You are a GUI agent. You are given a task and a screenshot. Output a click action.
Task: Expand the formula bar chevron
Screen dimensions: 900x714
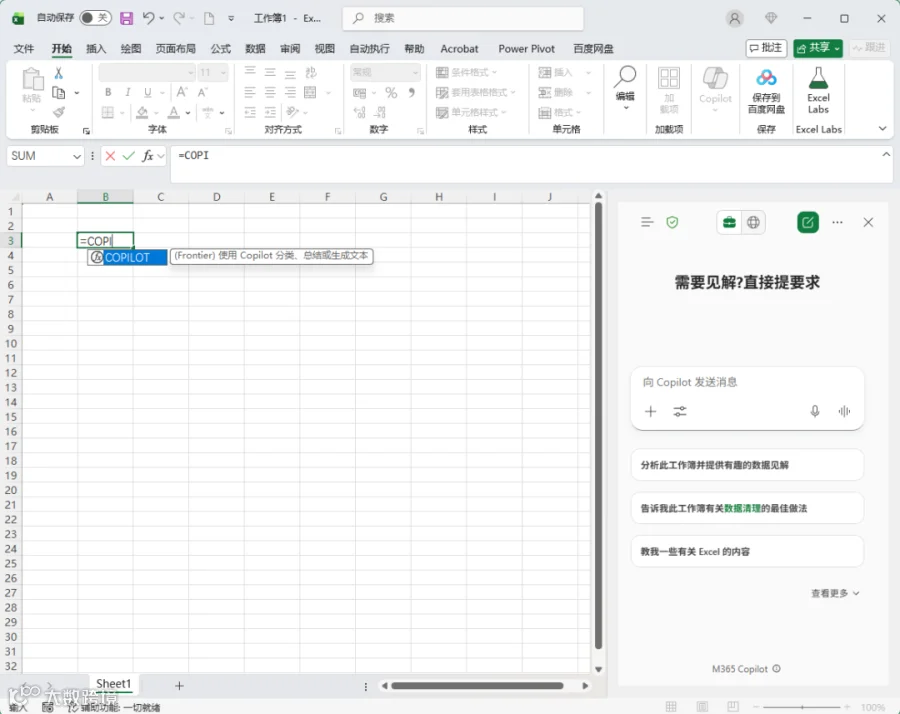(886, 154)
